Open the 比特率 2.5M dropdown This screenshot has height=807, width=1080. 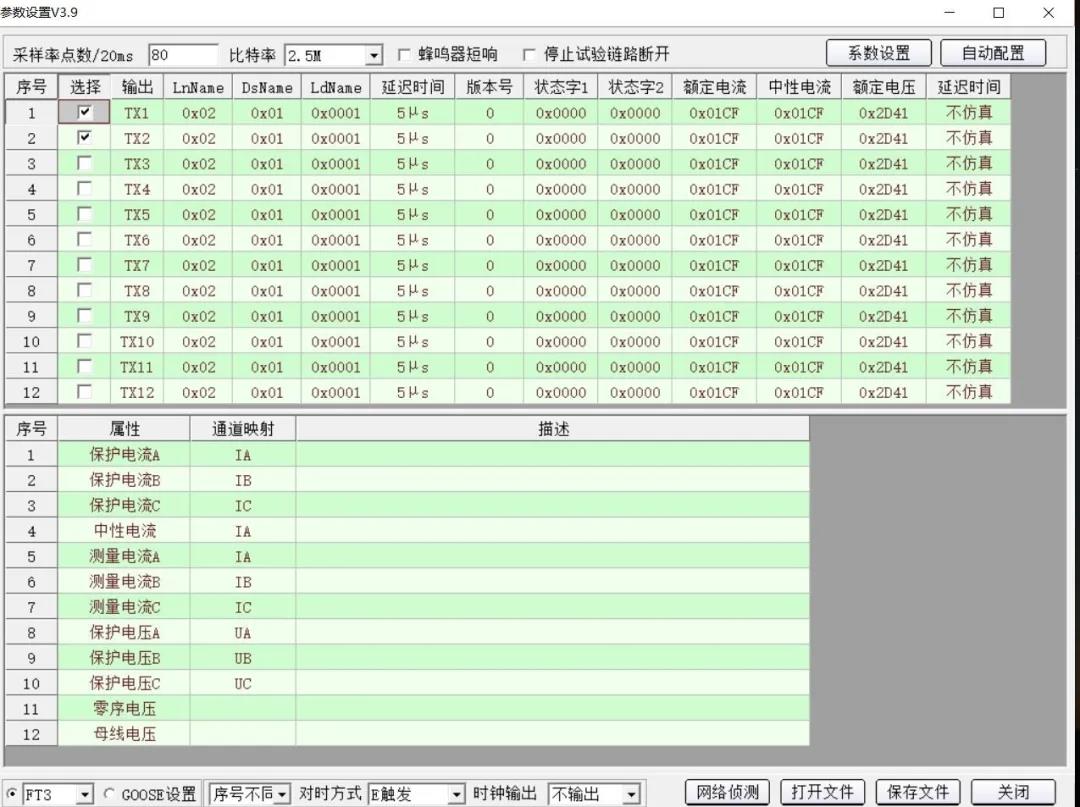(374, 56)
